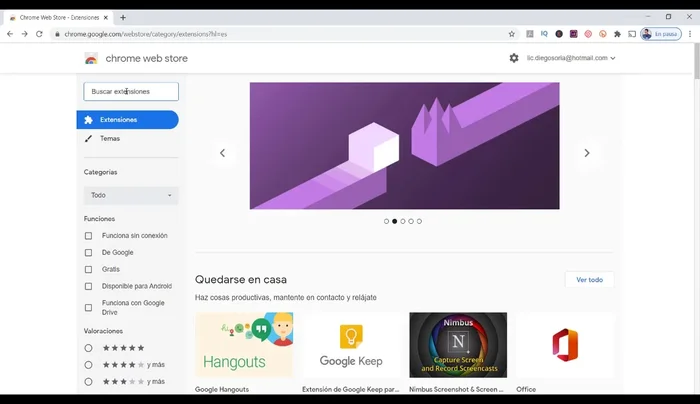Jump to fifth carousel slide dot
Viewport: 700px width, 404px height.
pos(419,221)
